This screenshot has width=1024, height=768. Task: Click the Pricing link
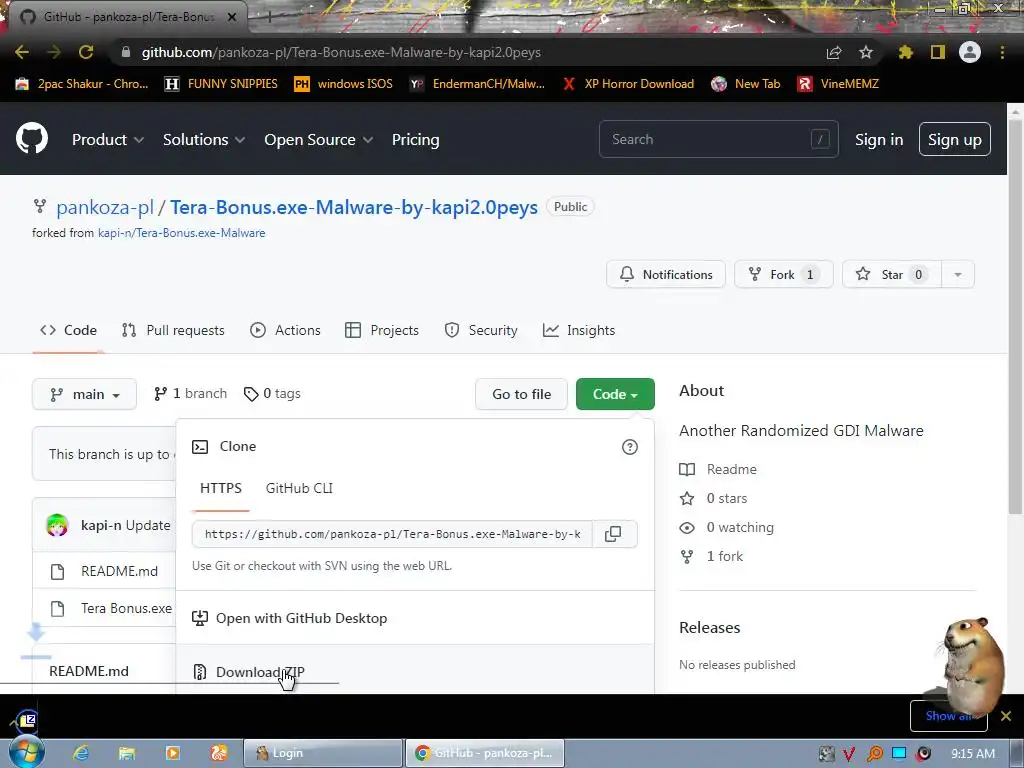tap(415, 140)
